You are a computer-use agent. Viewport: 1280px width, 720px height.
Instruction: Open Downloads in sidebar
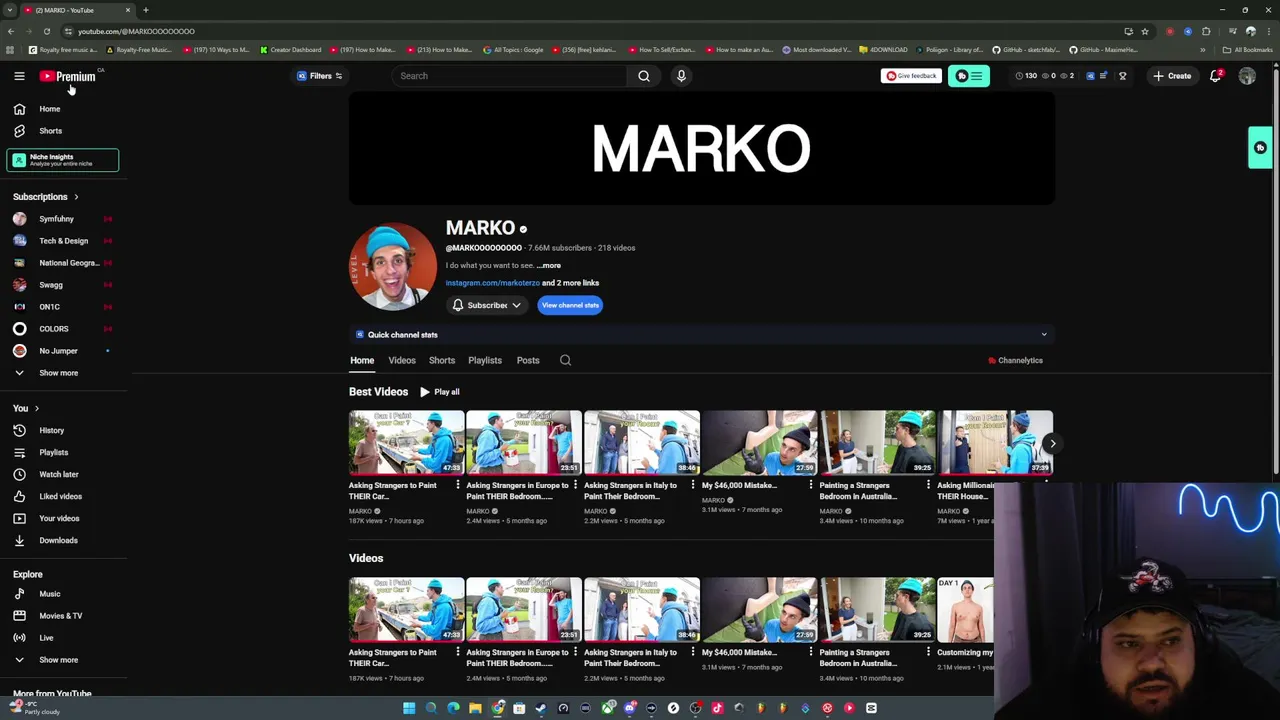(x=60, y=540)
